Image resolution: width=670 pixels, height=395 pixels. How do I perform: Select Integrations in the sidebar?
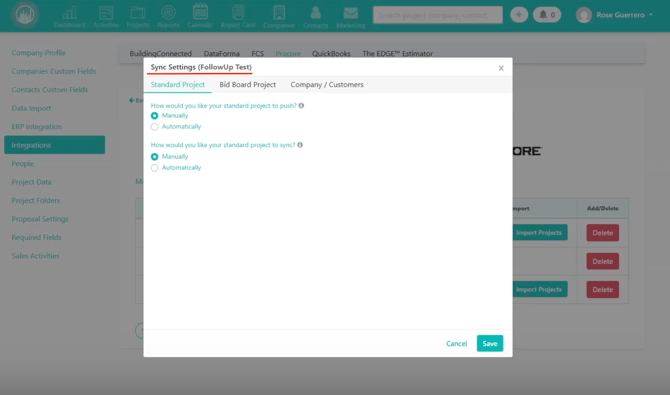55,145
